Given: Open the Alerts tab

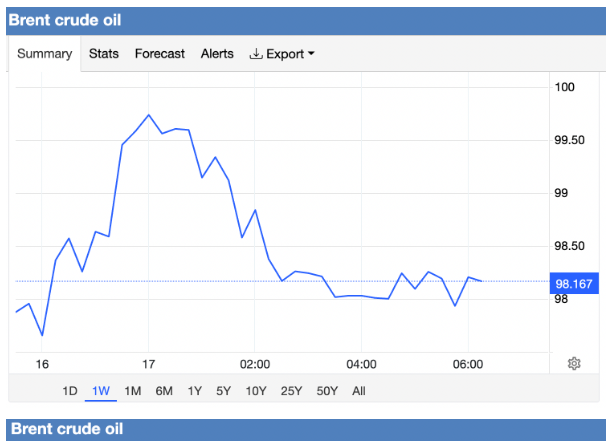Looking at the screenshot, I should (x=217, y=54).
